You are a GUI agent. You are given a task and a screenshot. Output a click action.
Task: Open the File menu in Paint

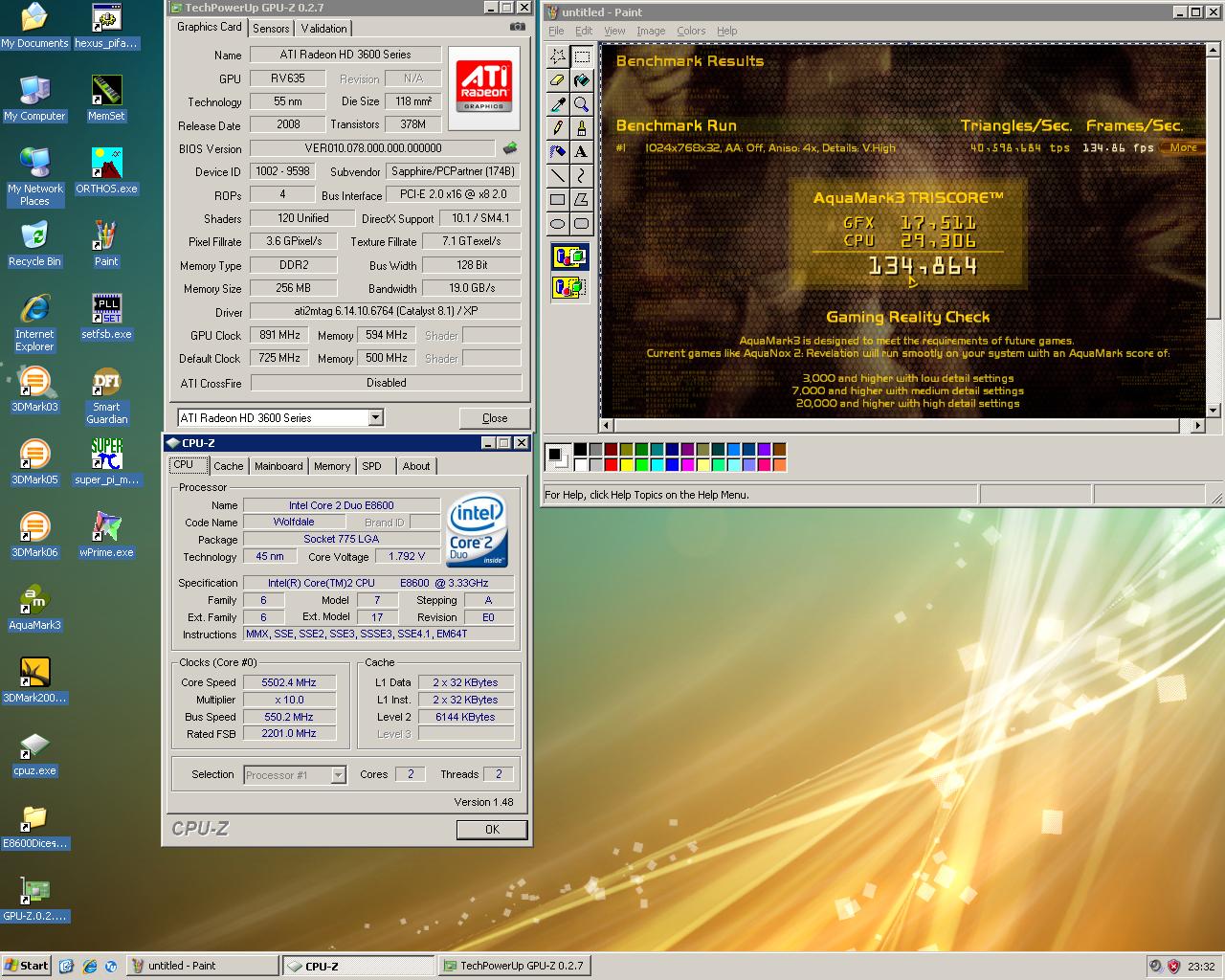[556, 31]
